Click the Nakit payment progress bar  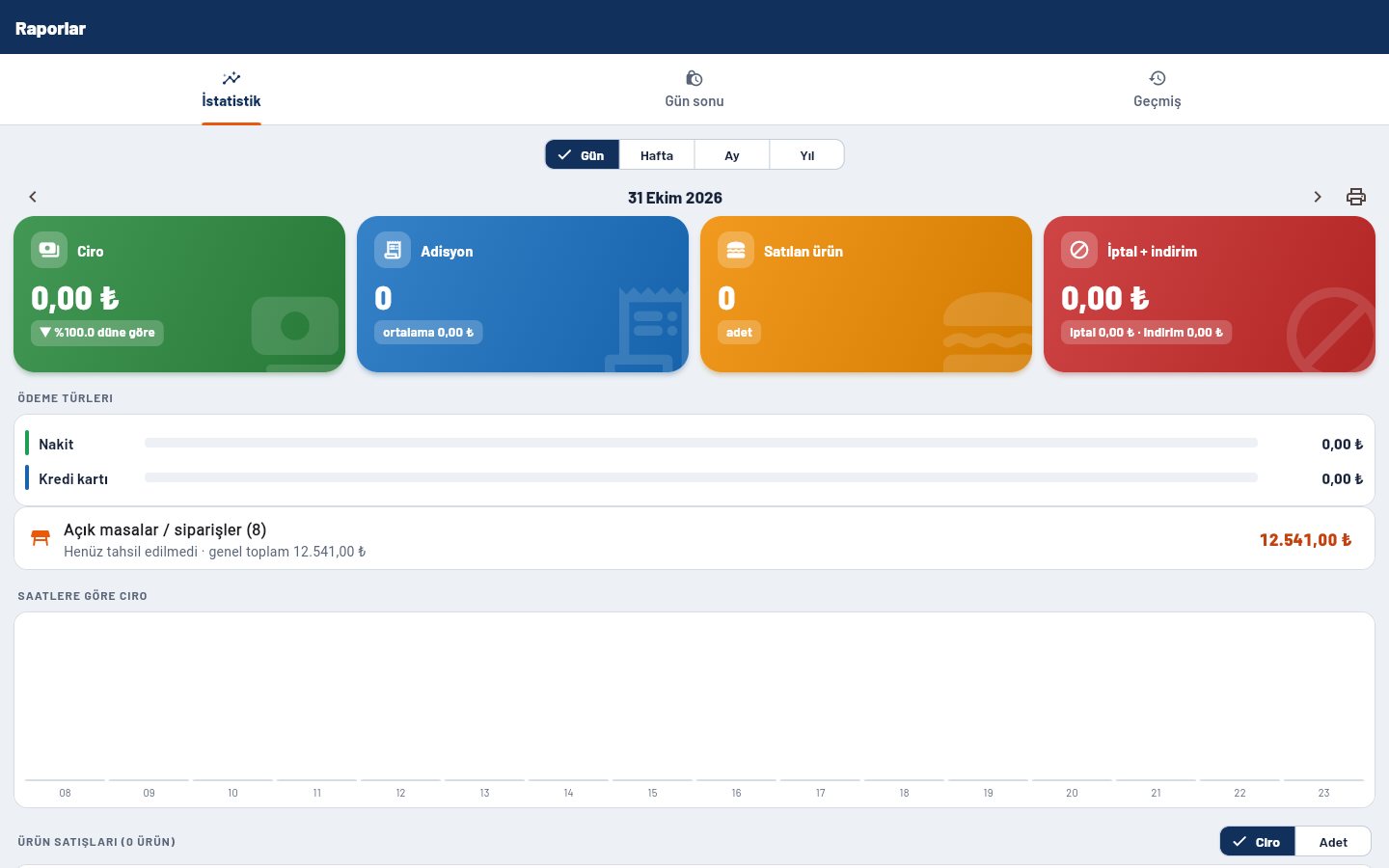[701, 443]
